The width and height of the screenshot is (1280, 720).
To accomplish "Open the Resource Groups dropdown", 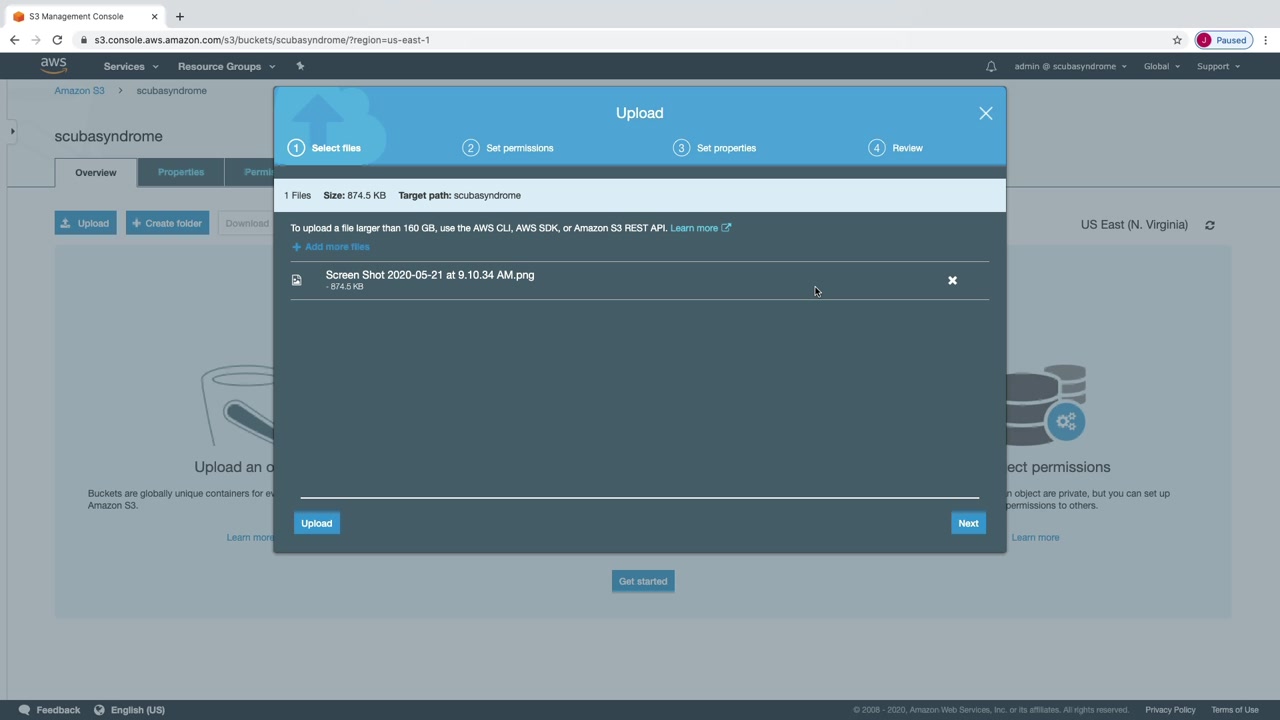I will click(x=226, y=66).
